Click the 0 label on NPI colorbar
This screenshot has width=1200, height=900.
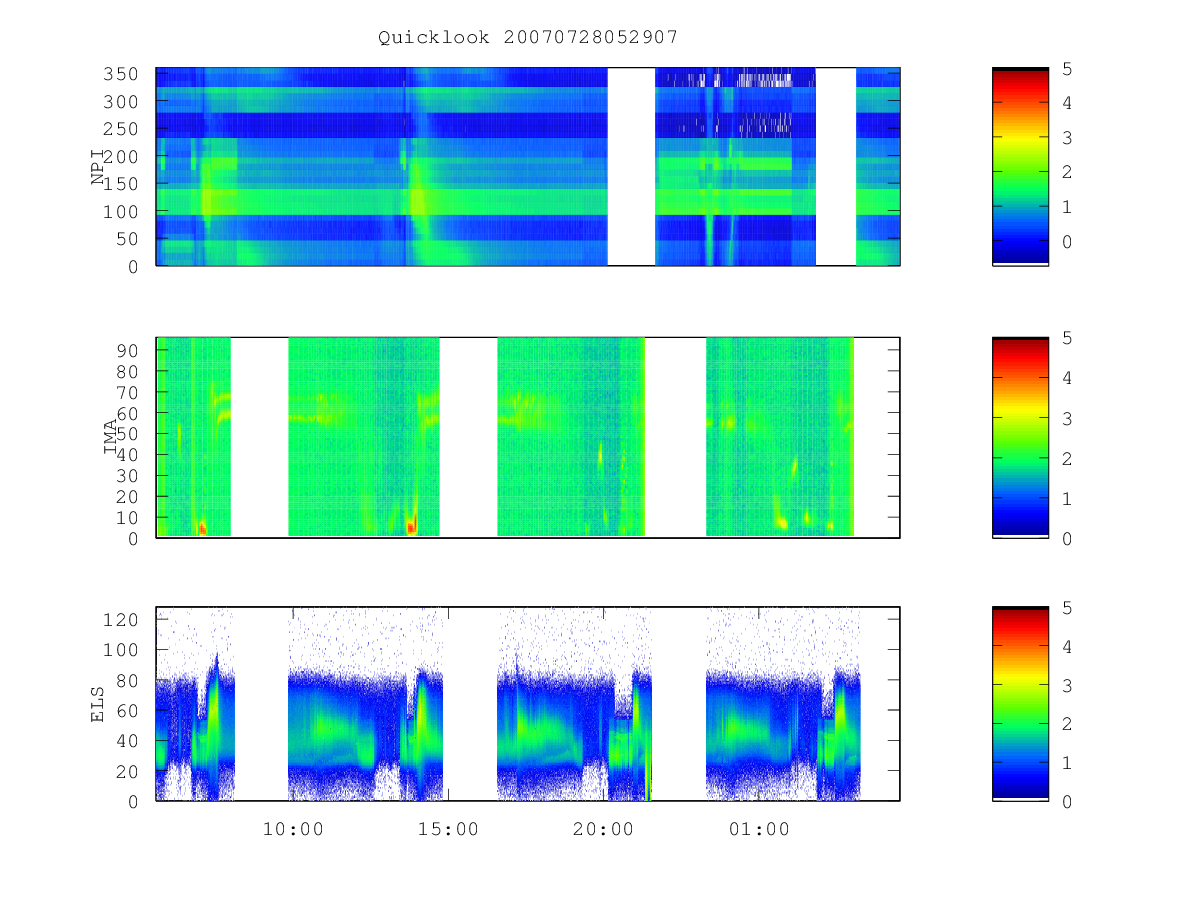pyautogui.click(x=1068, y=242)
